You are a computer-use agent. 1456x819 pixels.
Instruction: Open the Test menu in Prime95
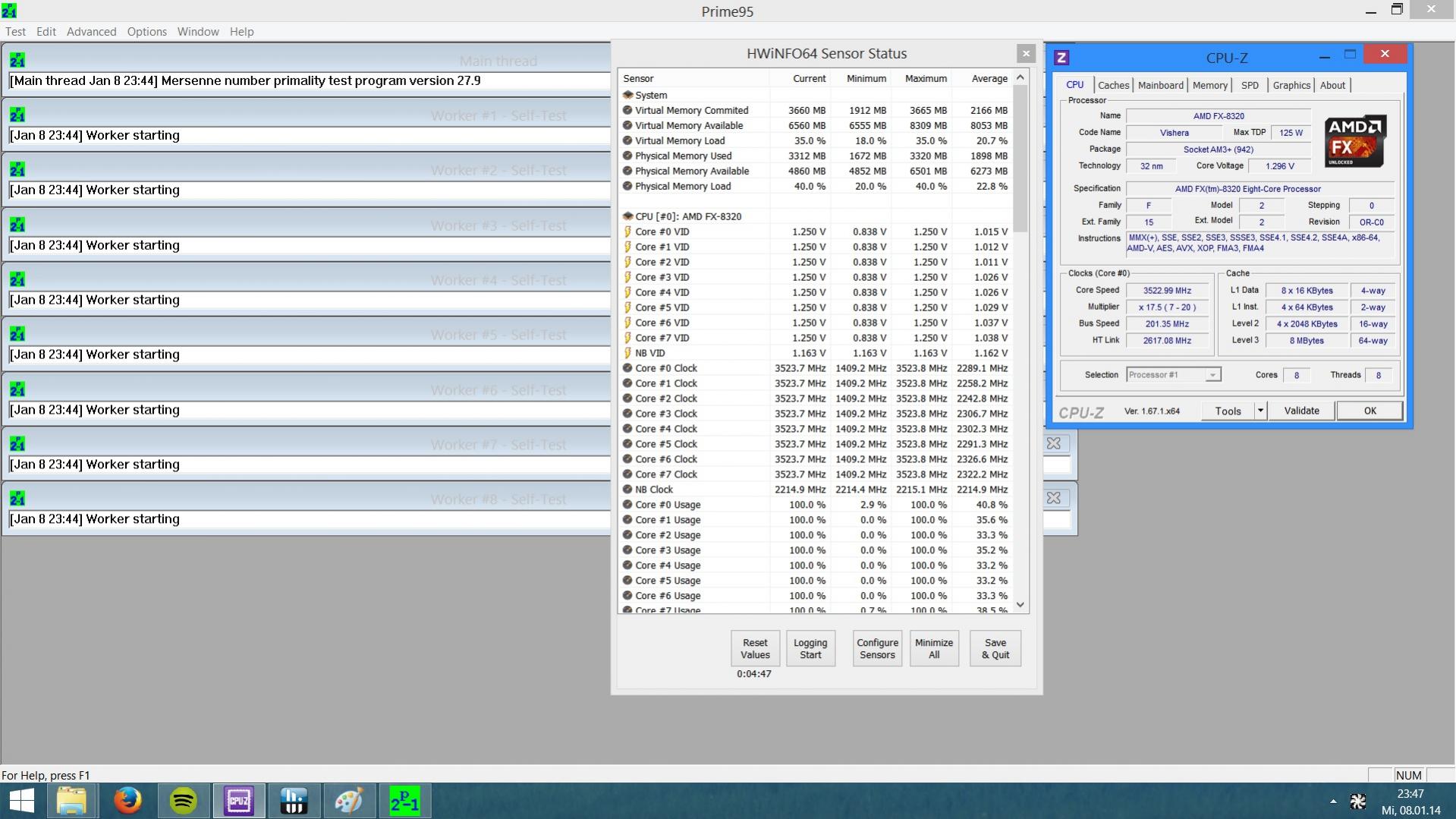pyautogui.click(x=15, y=32)
